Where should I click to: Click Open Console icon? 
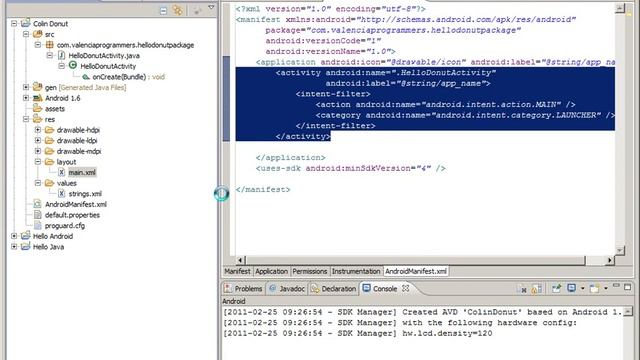point(595,289)
